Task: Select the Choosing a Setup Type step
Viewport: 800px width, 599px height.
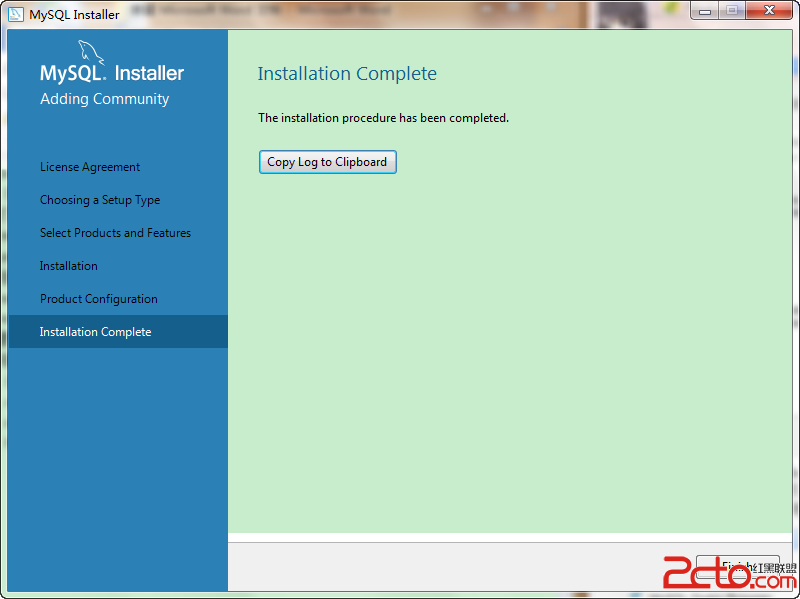Action: tap(100, 200)
